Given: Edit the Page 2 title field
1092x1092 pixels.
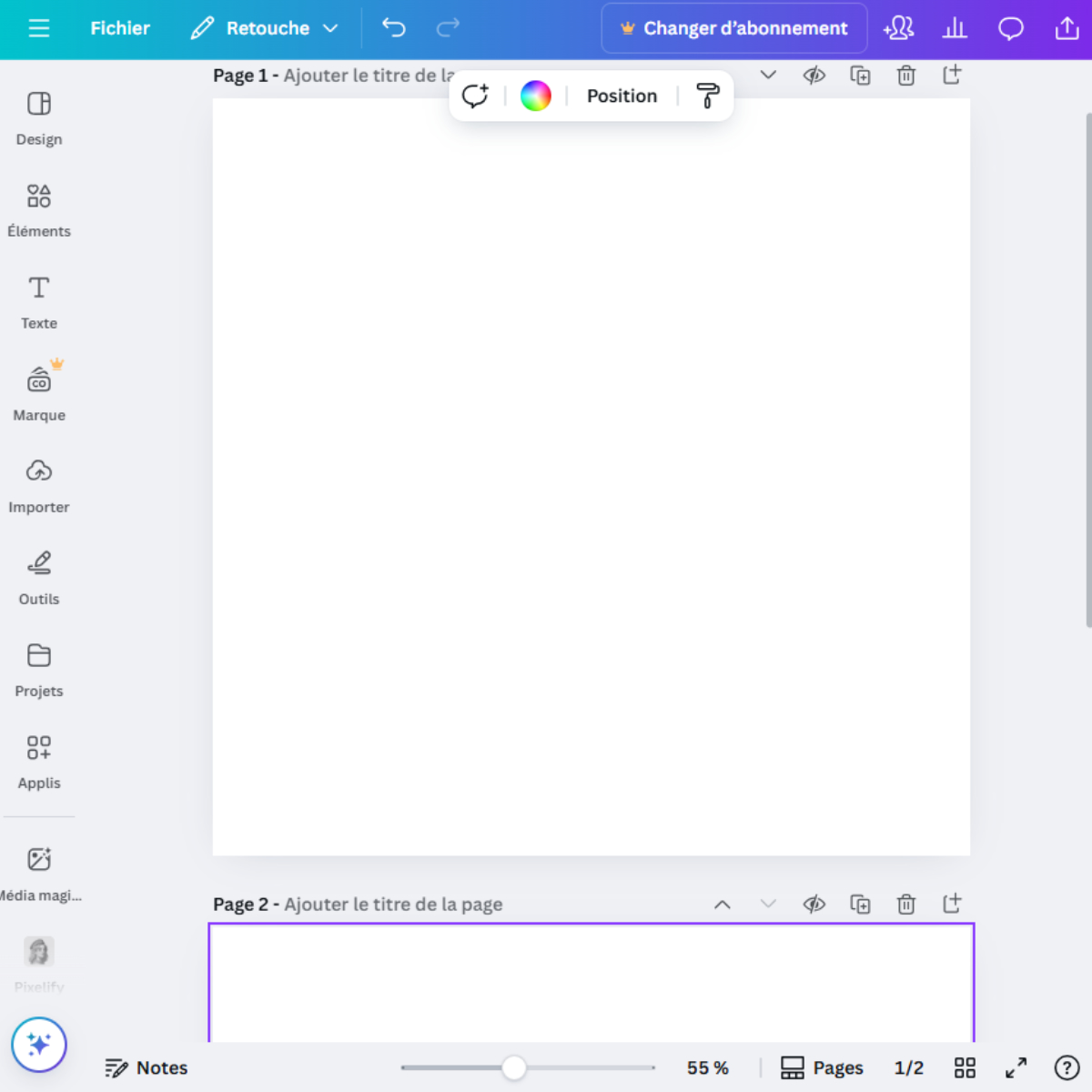Looking at the screenshot, I should point(393,905).
